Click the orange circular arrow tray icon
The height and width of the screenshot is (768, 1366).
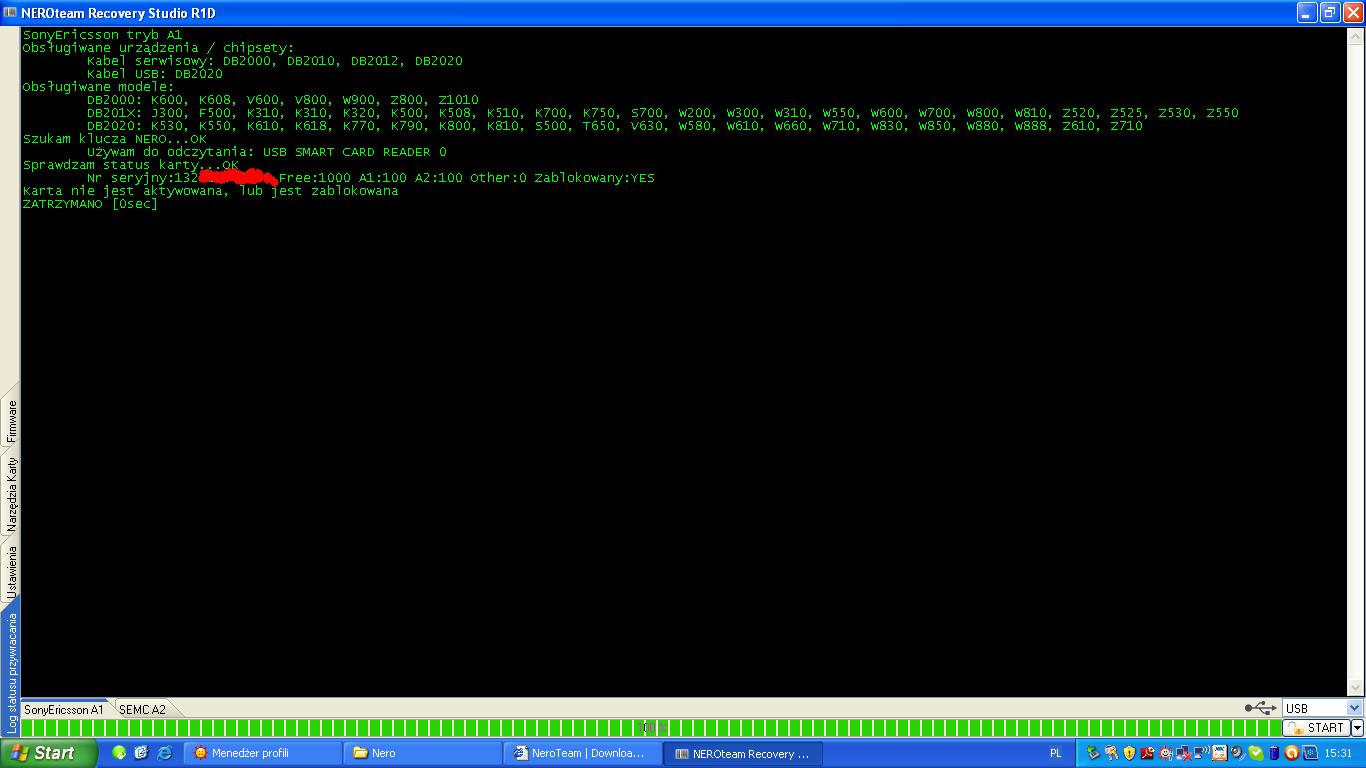pyautogui.click(x=1291, y=753)
